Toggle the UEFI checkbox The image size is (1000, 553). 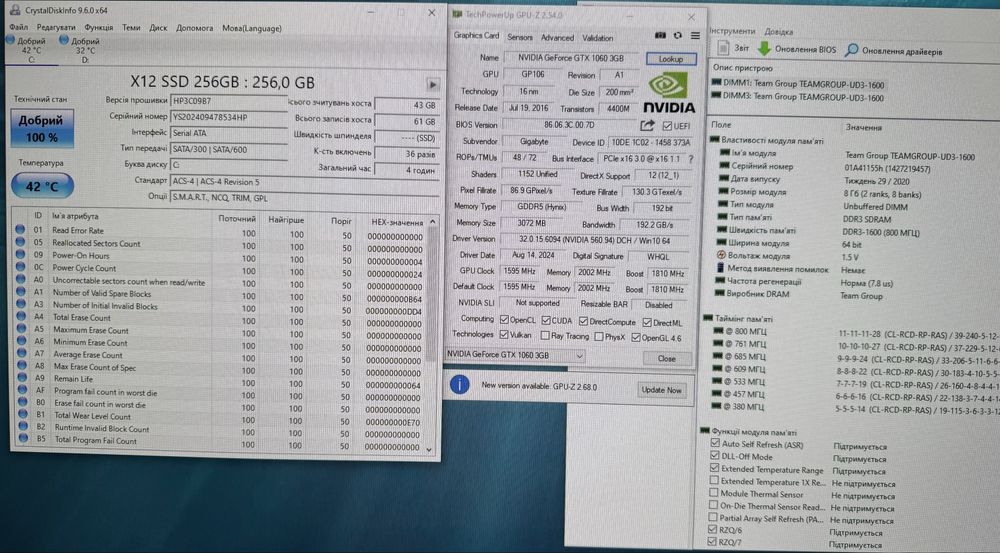[667, 126]
